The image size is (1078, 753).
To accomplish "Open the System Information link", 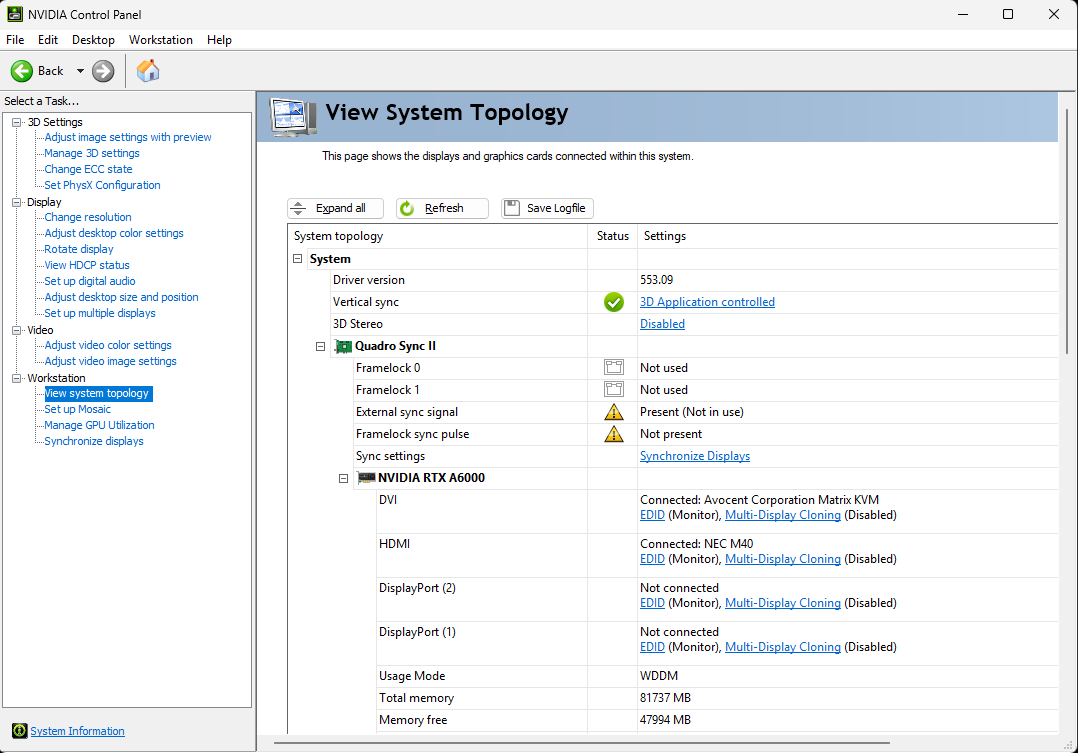I will [x=77, y=731].
